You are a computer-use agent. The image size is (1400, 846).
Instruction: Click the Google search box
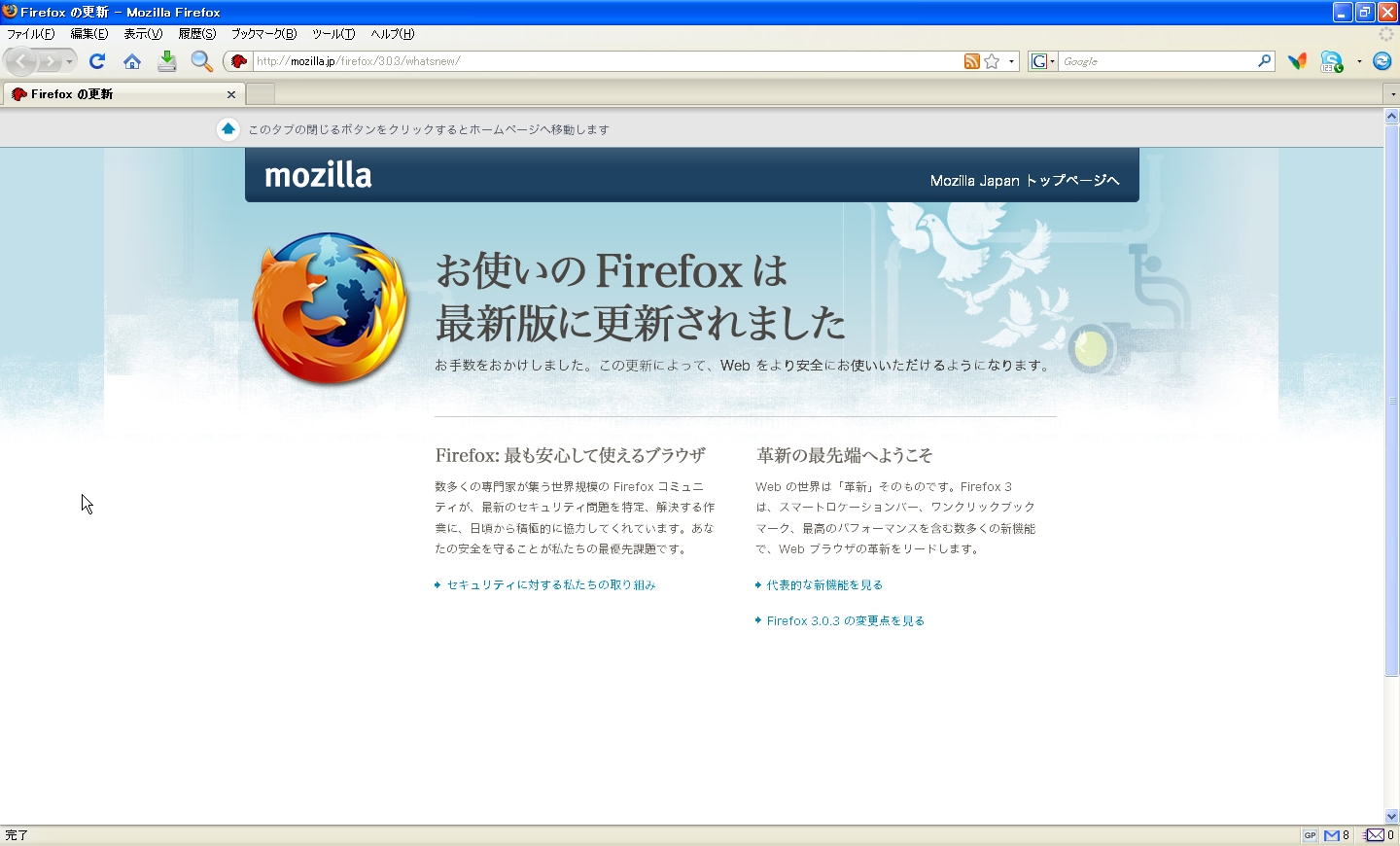pos(1157,61)
